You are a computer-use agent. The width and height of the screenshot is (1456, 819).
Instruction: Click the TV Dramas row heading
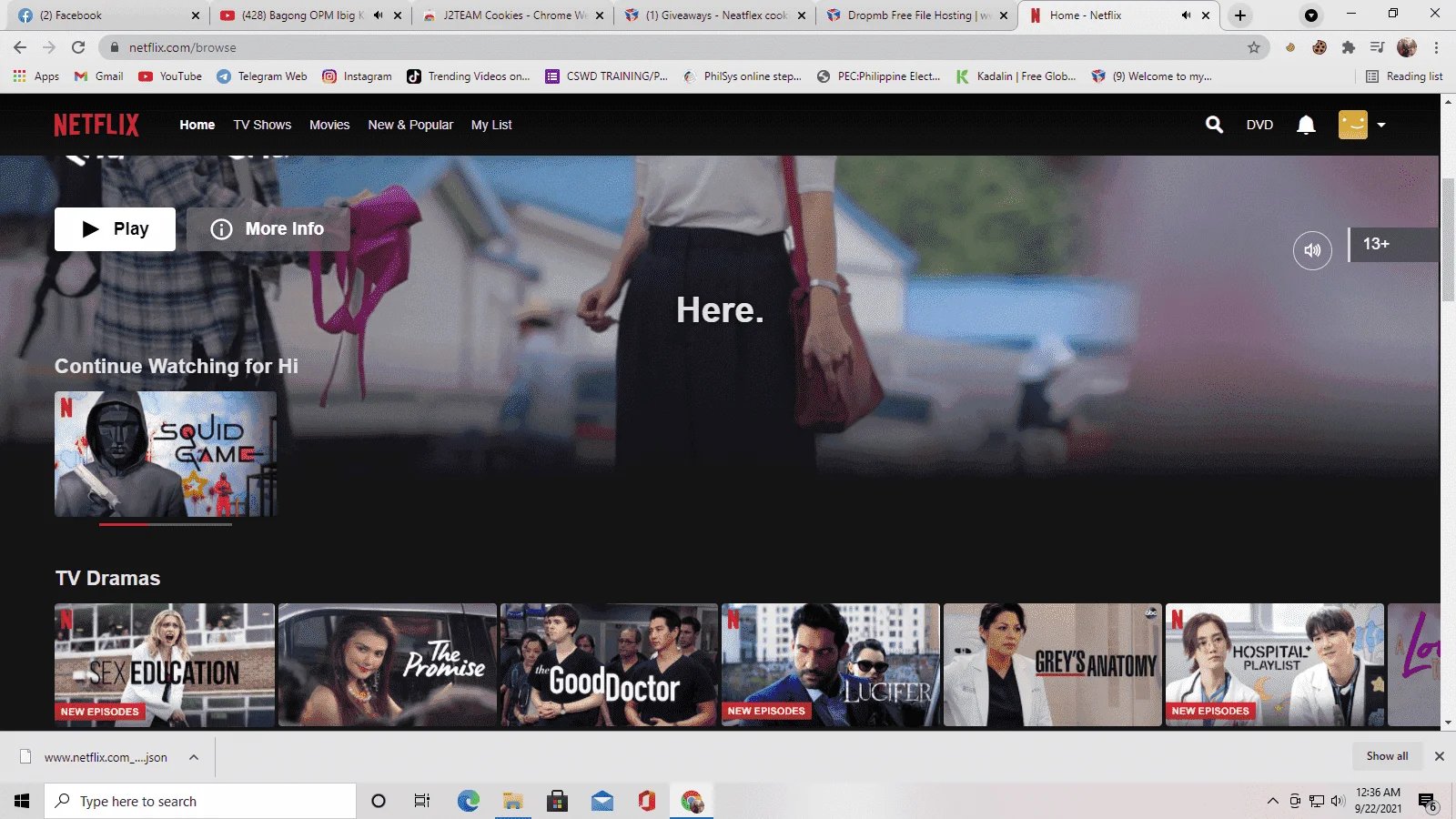pyautogui.click(x=107, y=579)
